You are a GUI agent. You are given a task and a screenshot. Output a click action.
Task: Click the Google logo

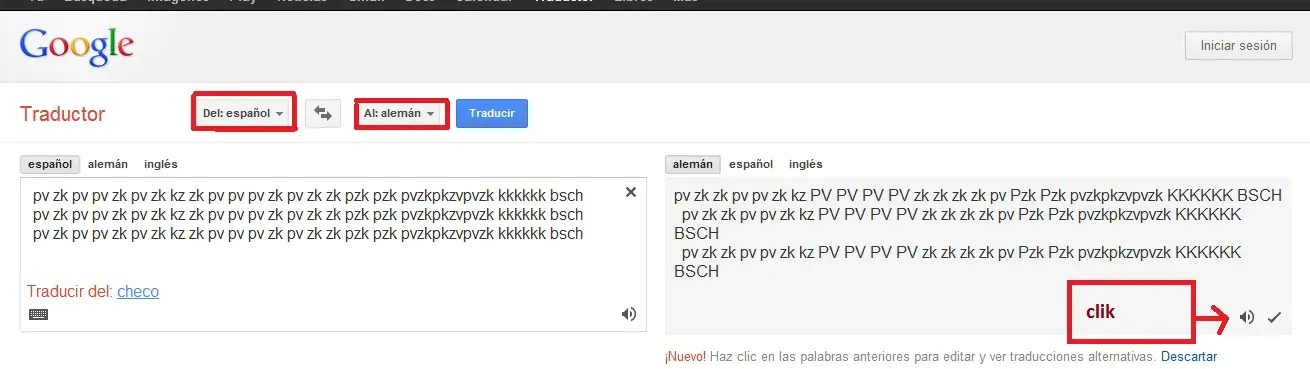pyautogui.click(x=77, y=47)
